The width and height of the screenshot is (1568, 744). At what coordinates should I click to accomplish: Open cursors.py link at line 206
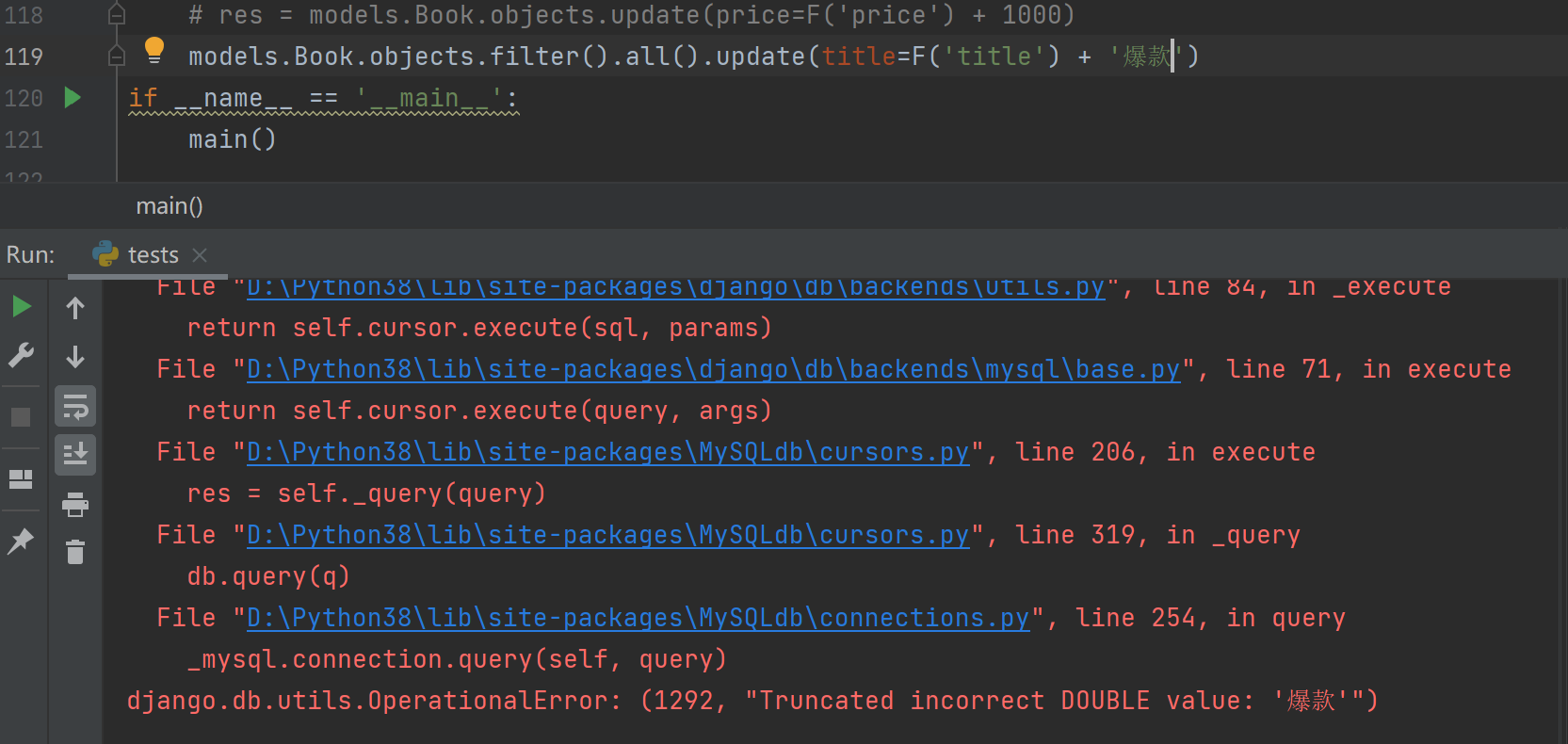(x=607, y=452)
